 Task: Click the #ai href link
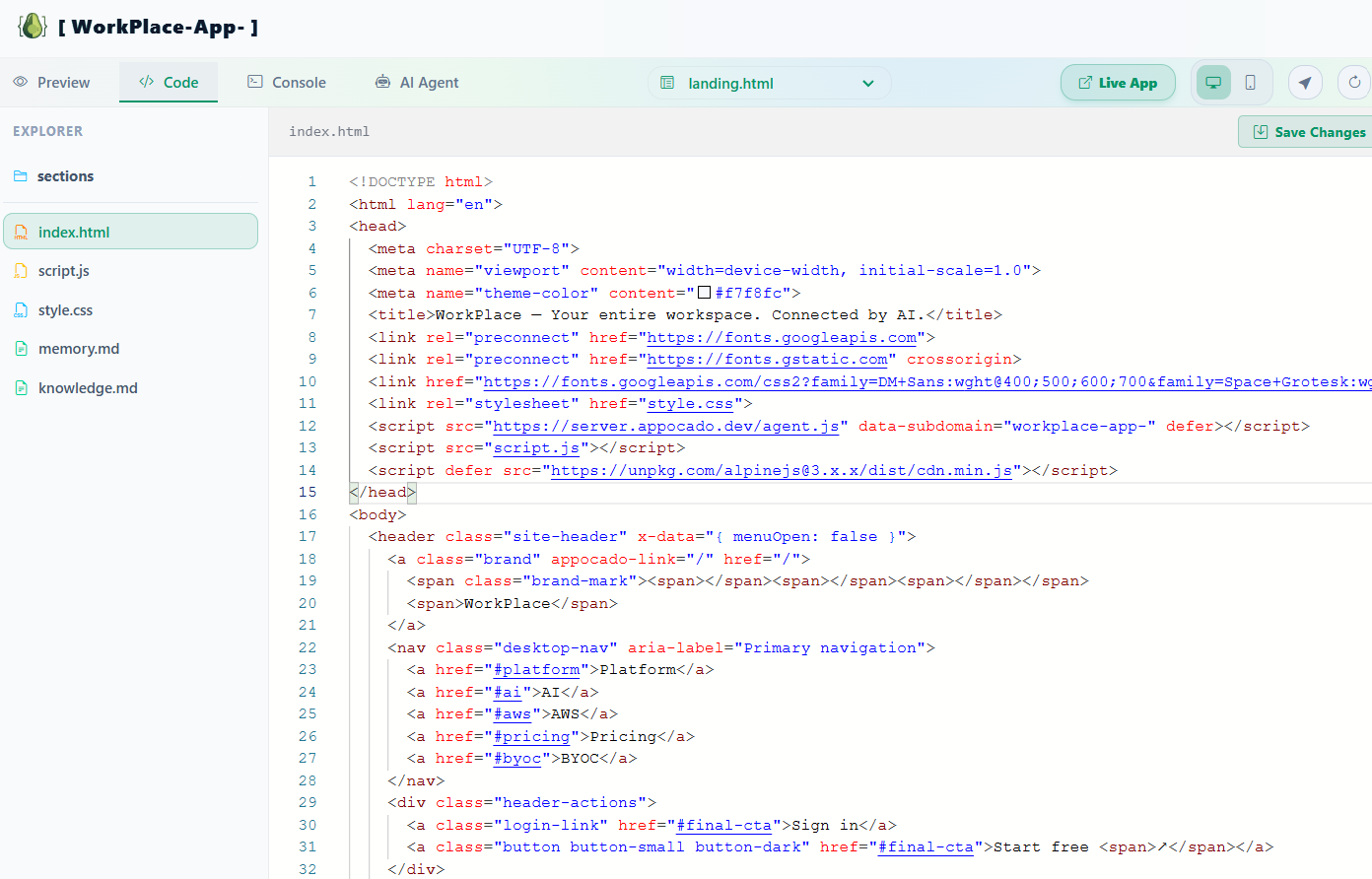[508, 692]
